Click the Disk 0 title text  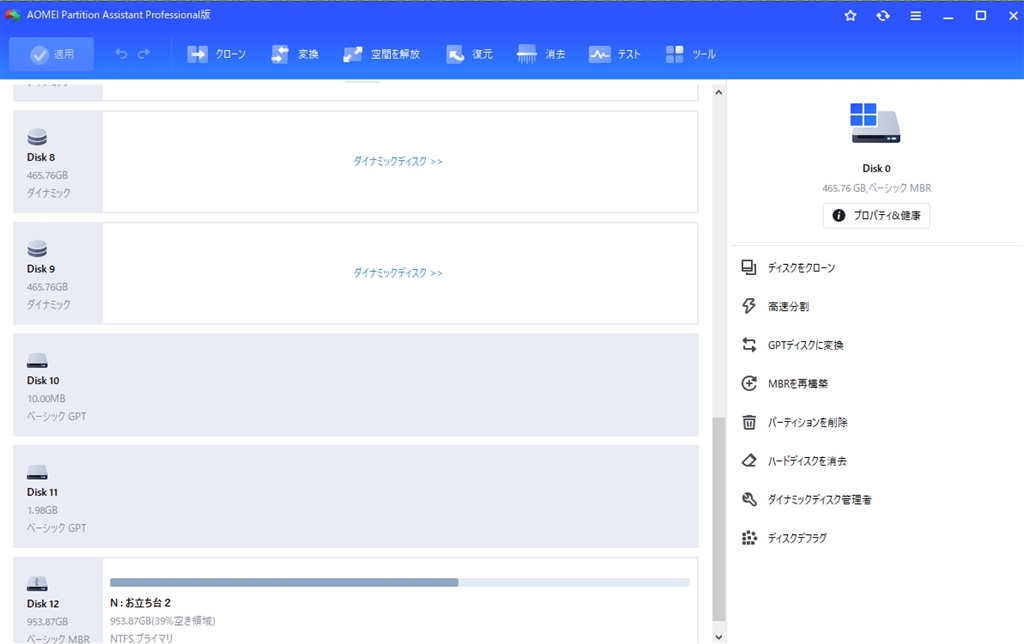pyautogui.click(x=876, y=169)
